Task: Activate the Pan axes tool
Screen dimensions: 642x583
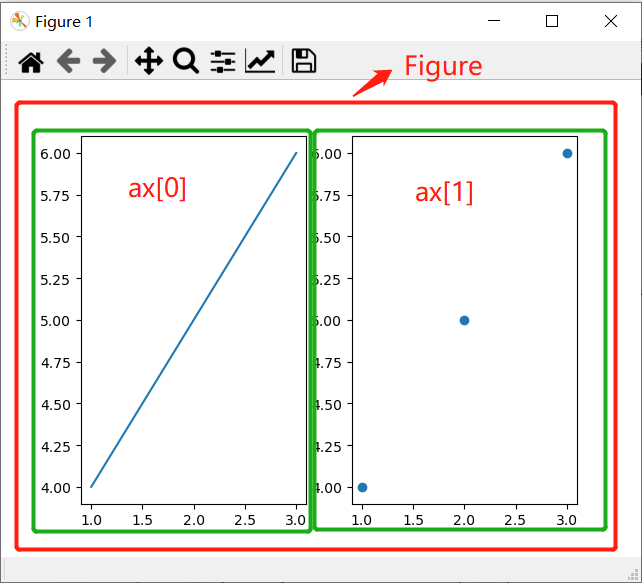Action: (149, 61)
